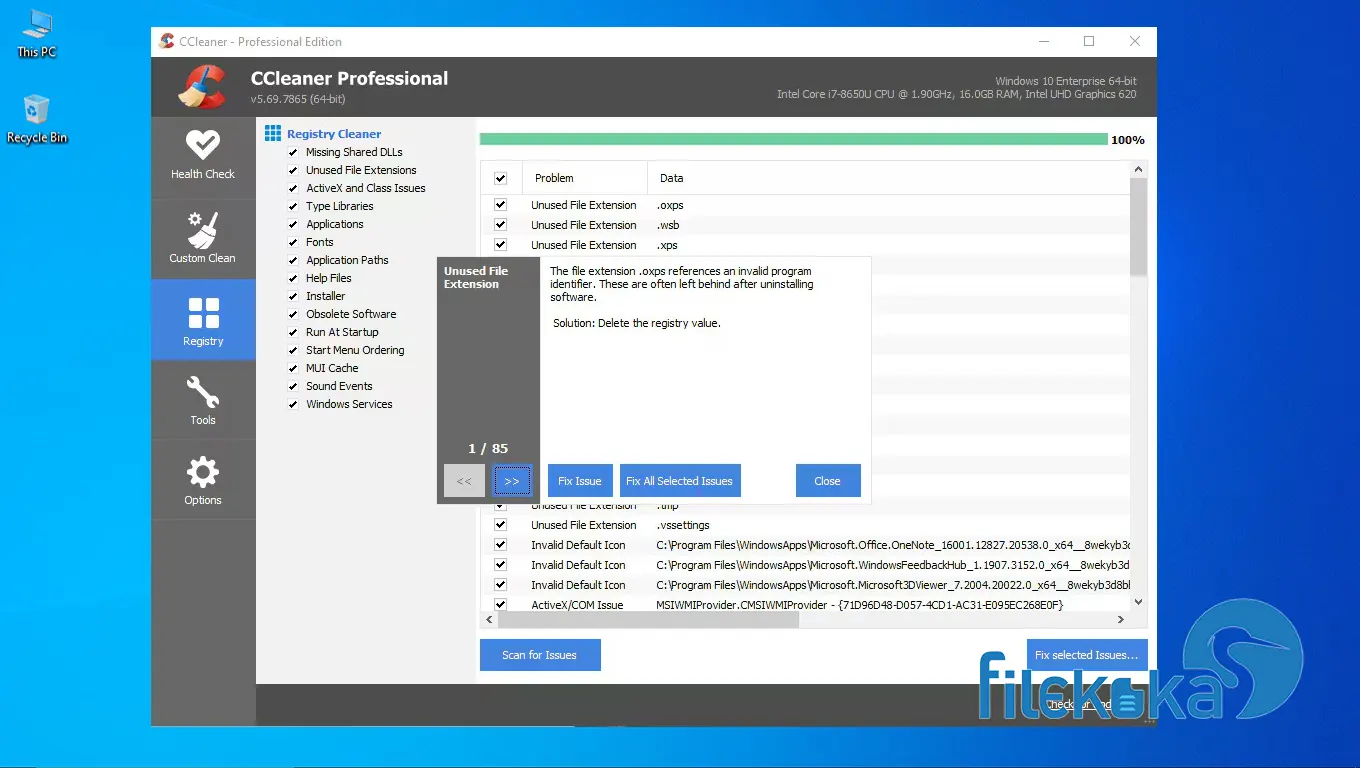Toggle Run At Startup checkbox
Screen dimensions: 1360x768
[x=293, y=332]
